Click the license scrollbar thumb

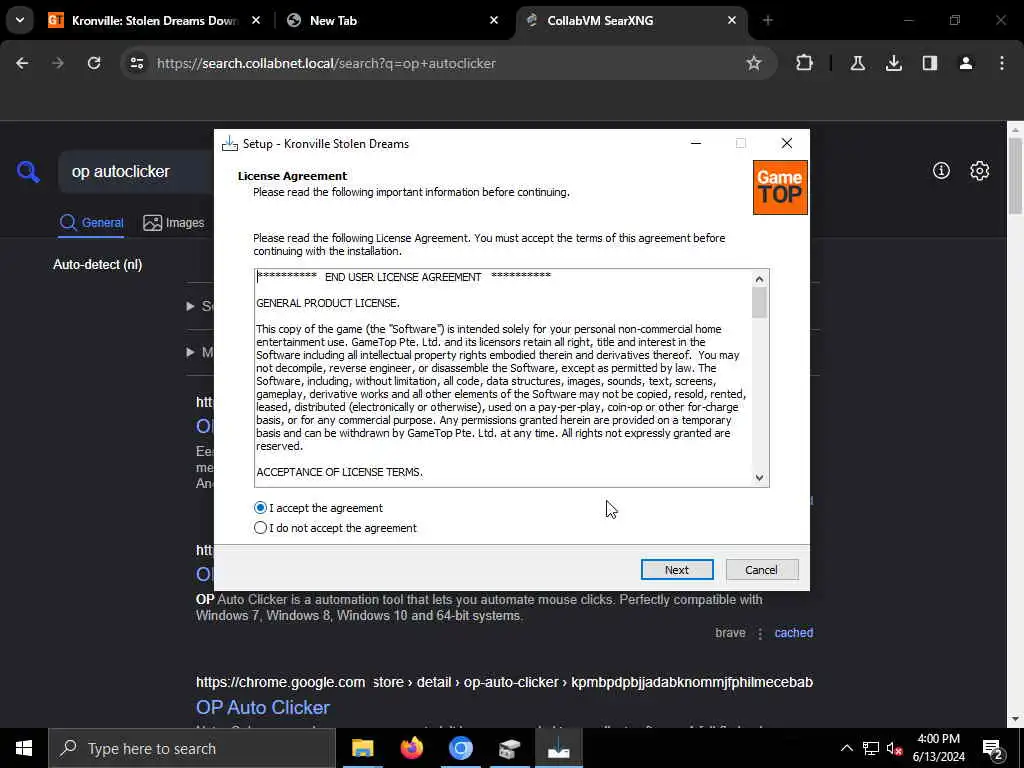(759, 302)
